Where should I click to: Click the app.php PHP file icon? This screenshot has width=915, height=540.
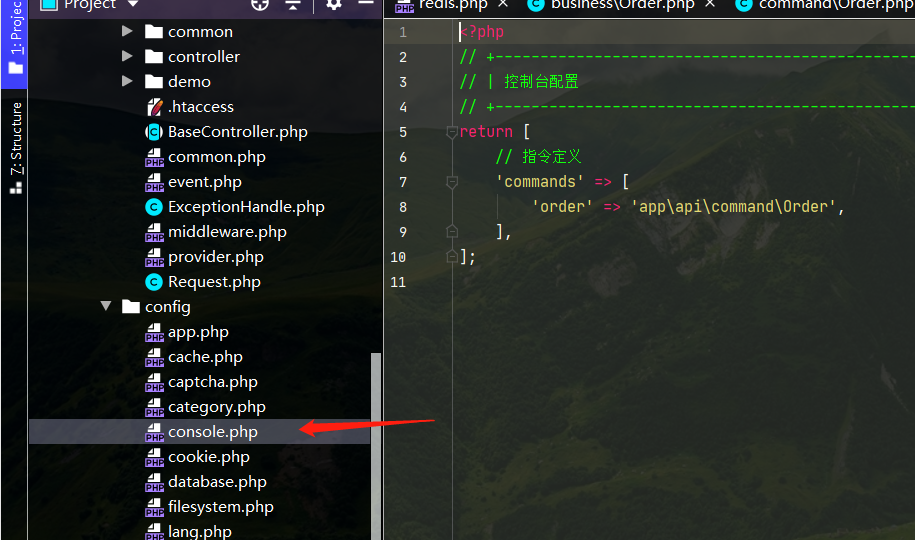[154, 332]
